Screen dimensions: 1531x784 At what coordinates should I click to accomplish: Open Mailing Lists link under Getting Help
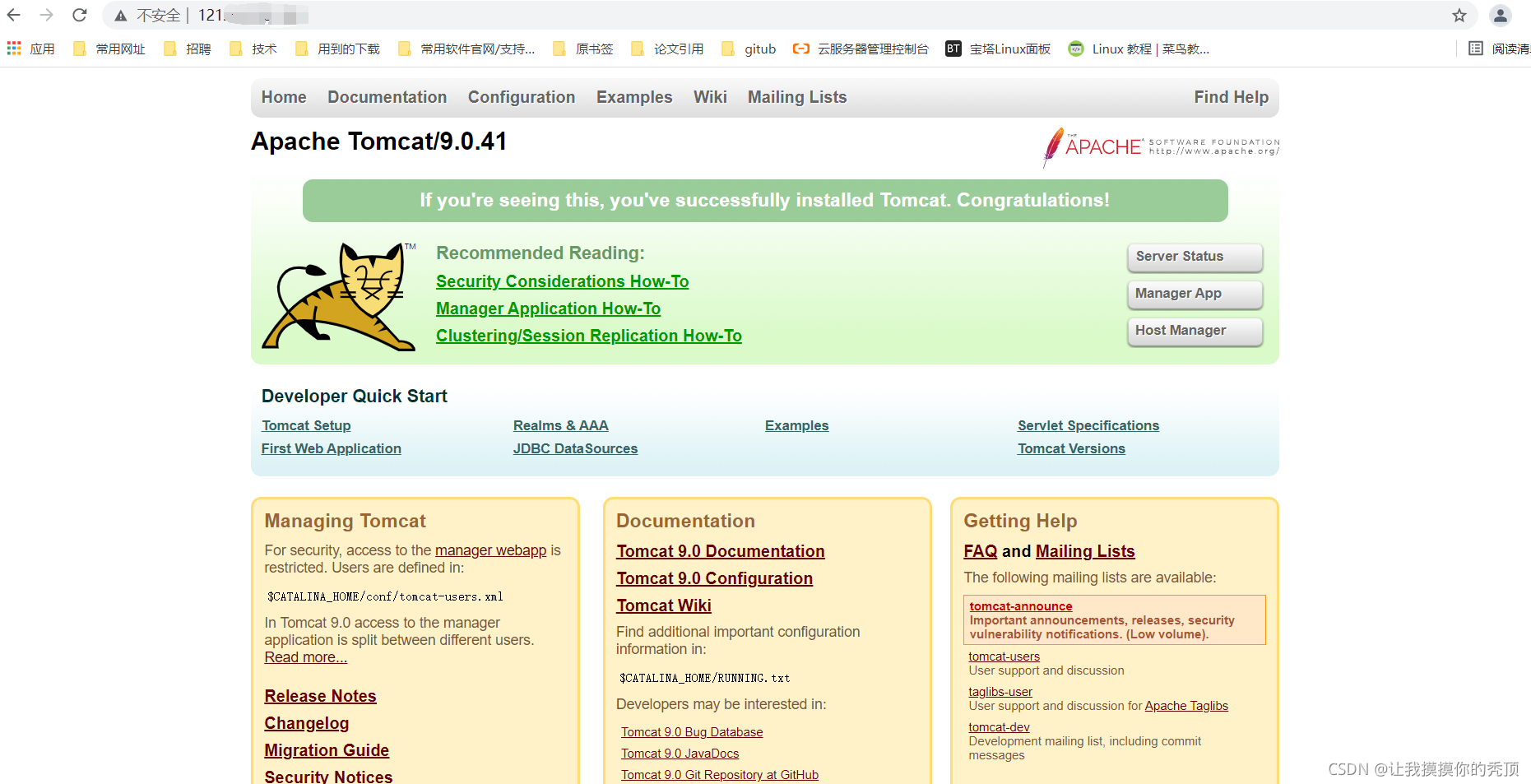tap(1085, 551)
